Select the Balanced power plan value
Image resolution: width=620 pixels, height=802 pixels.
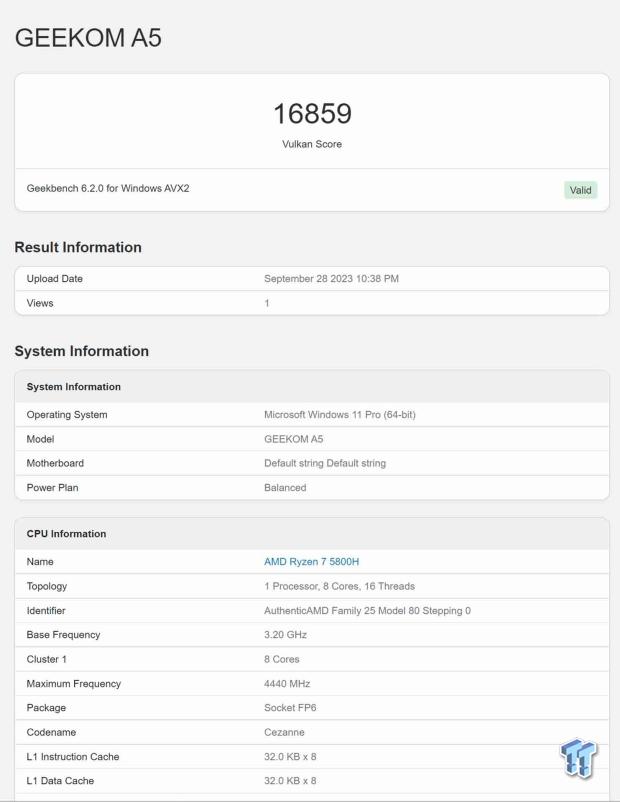285,488
